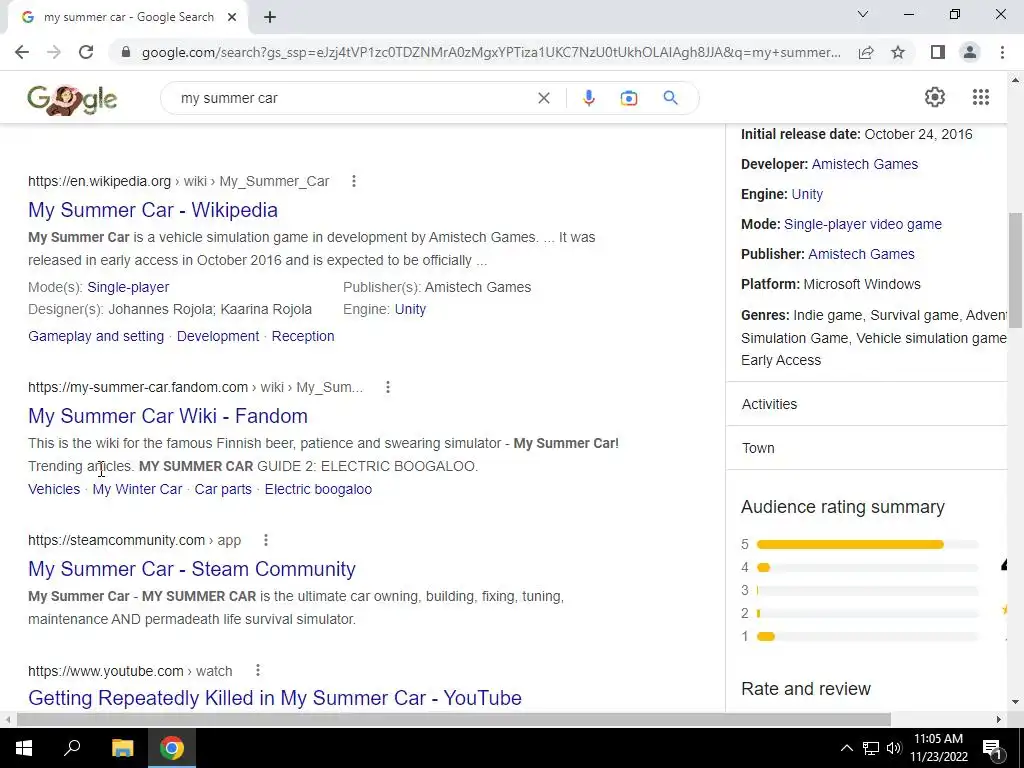Follow the 'Single-player' link under Wikipedia
Viewport: 1024px width, 768px height.
pos(128,287)
